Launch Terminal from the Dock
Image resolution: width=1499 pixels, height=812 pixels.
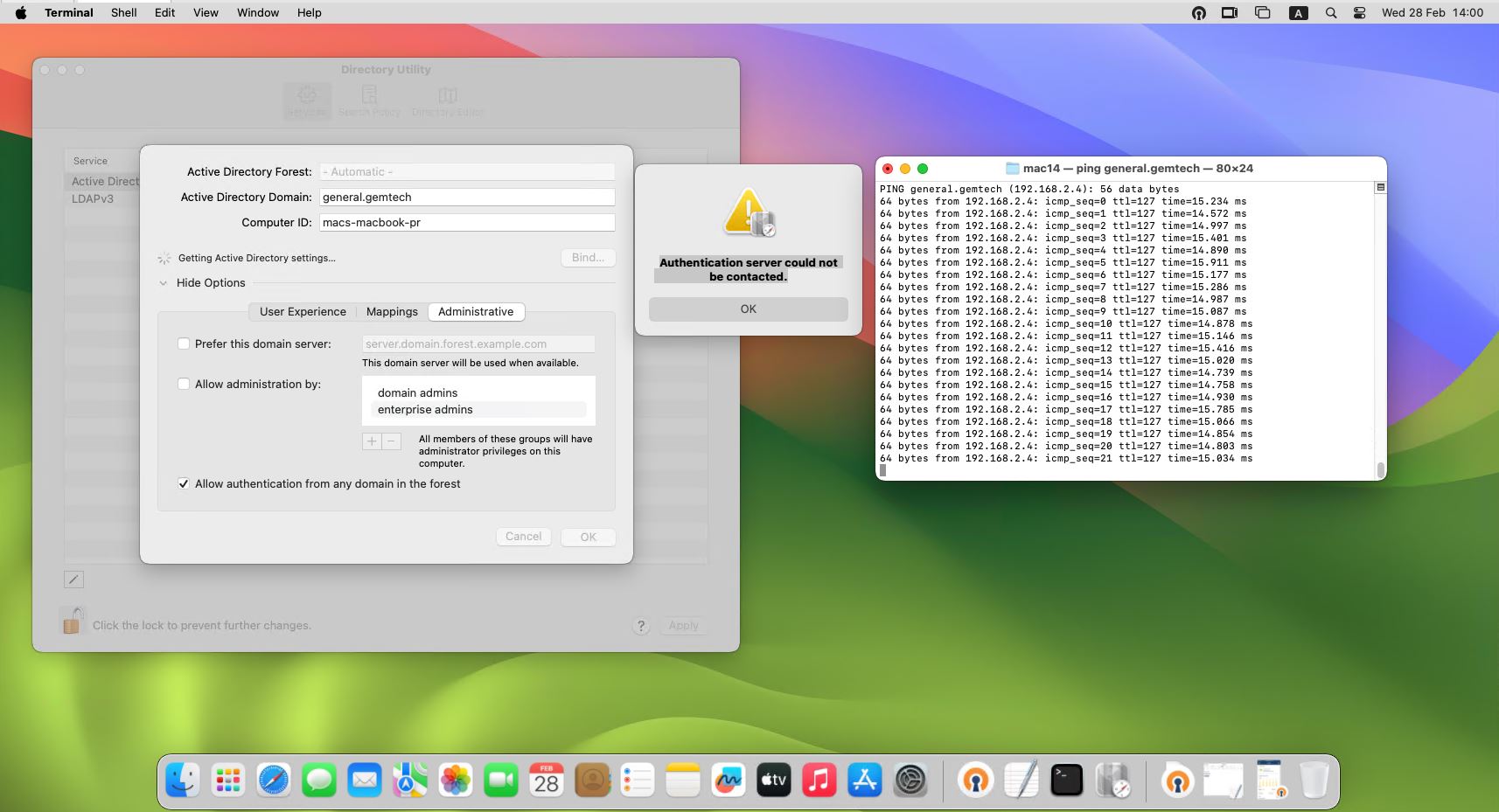1066,780
